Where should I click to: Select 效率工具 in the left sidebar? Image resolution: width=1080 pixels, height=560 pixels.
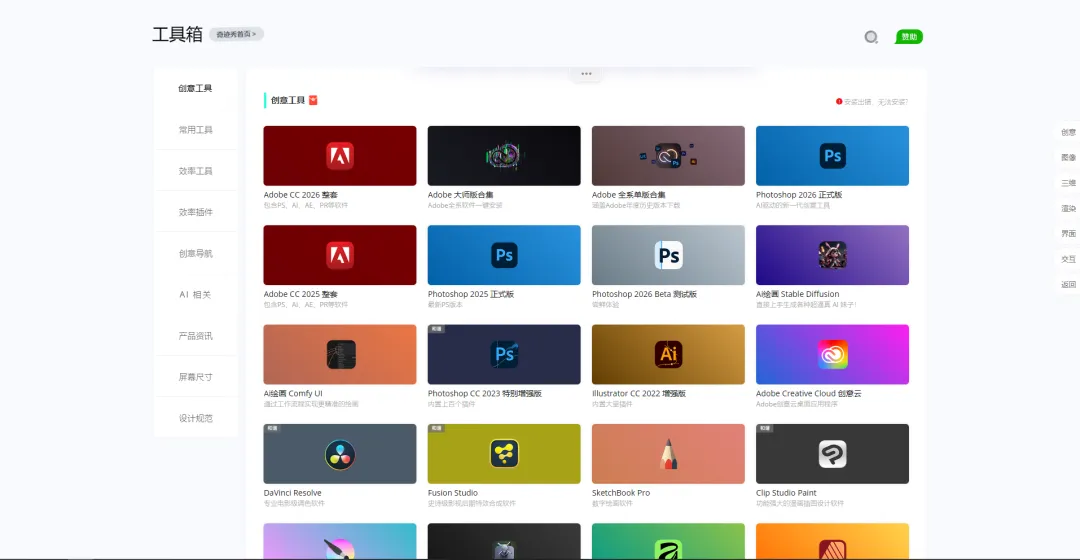[x=195, y=171]
